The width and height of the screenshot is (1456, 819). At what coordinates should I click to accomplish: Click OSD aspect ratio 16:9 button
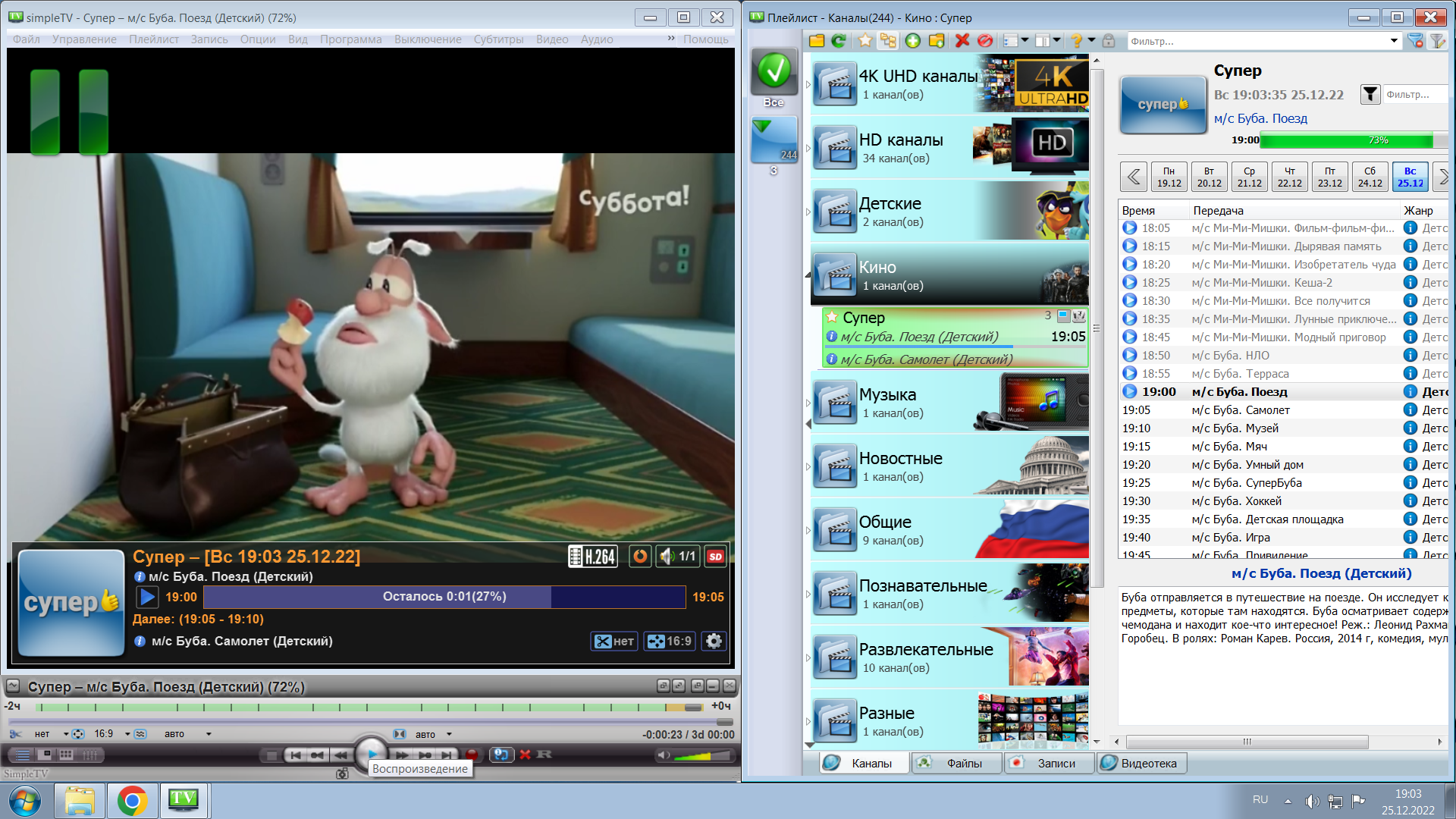coord(669,642)
